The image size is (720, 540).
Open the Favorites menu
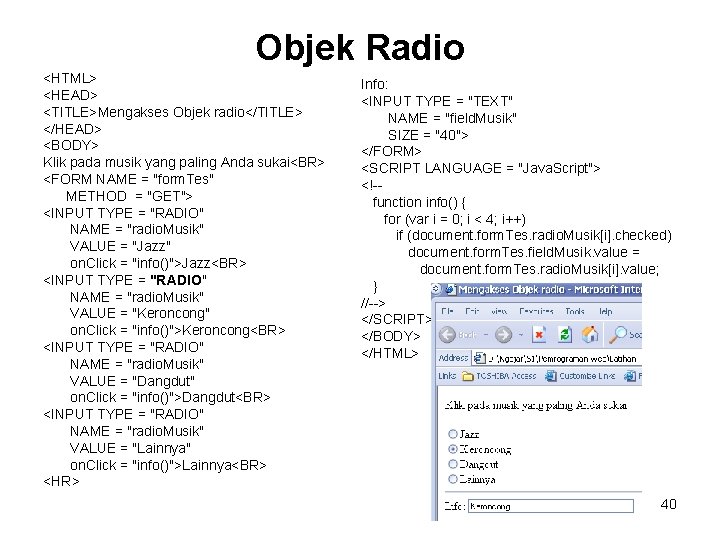click(x=536, y=311)
